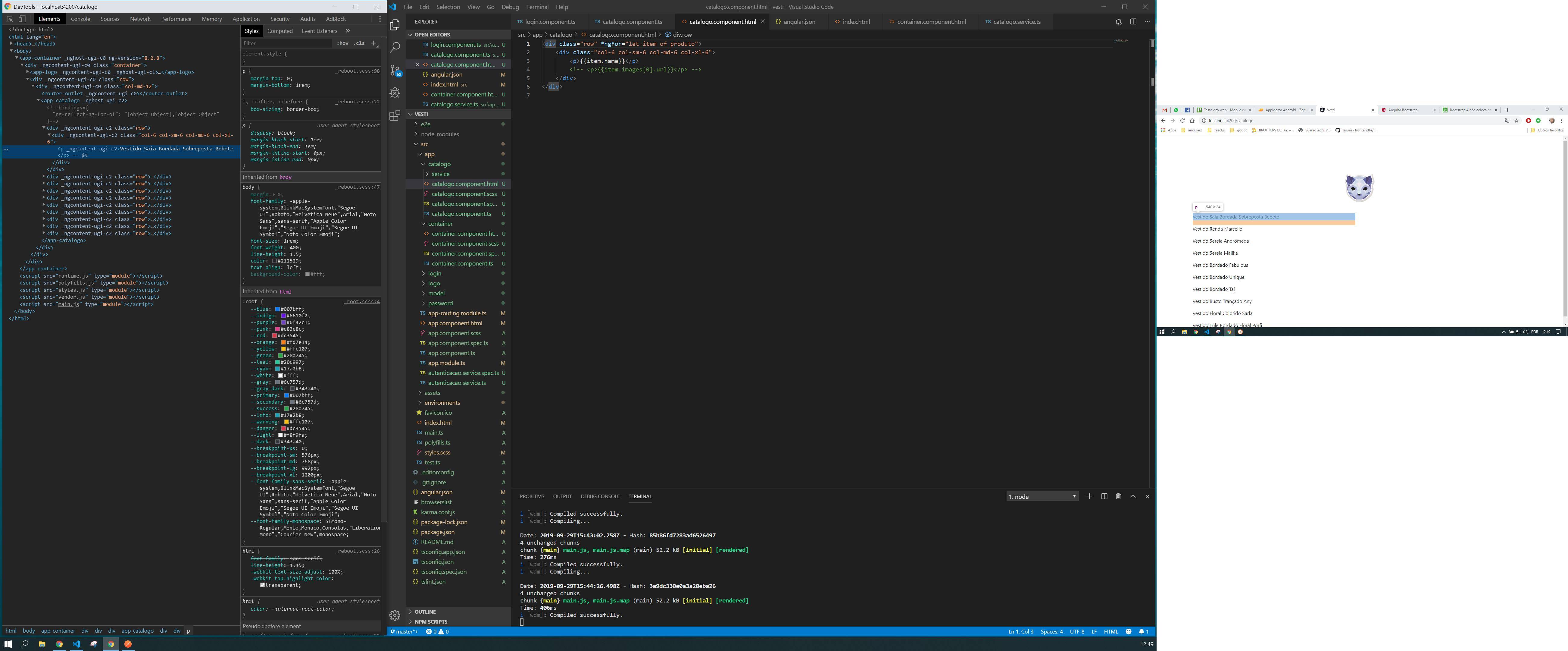1568x651 pixels.
Task: Open VS Code Manage gear icon
Action: pyautogui.click(x=395, y=615)
